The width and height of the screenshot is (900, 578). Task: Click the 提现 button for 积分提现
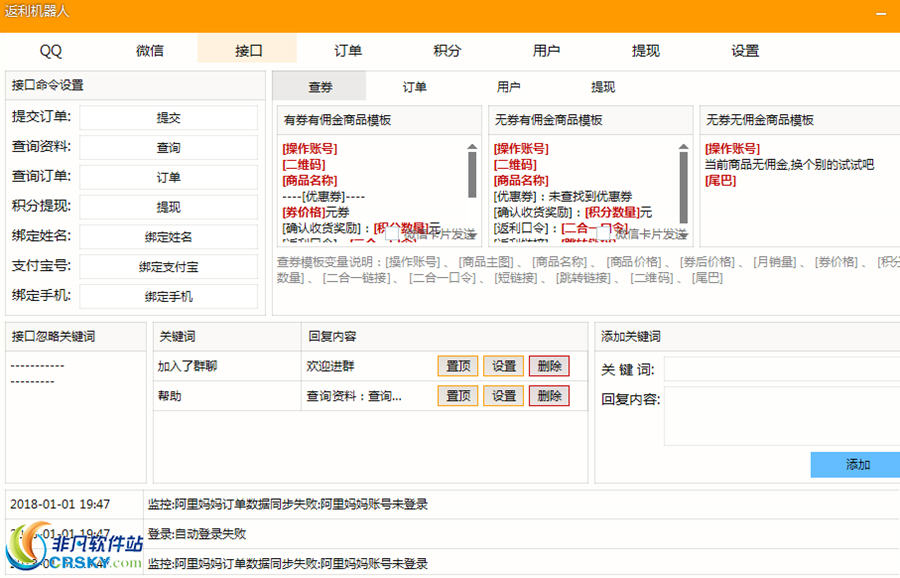tap(170, 207)
